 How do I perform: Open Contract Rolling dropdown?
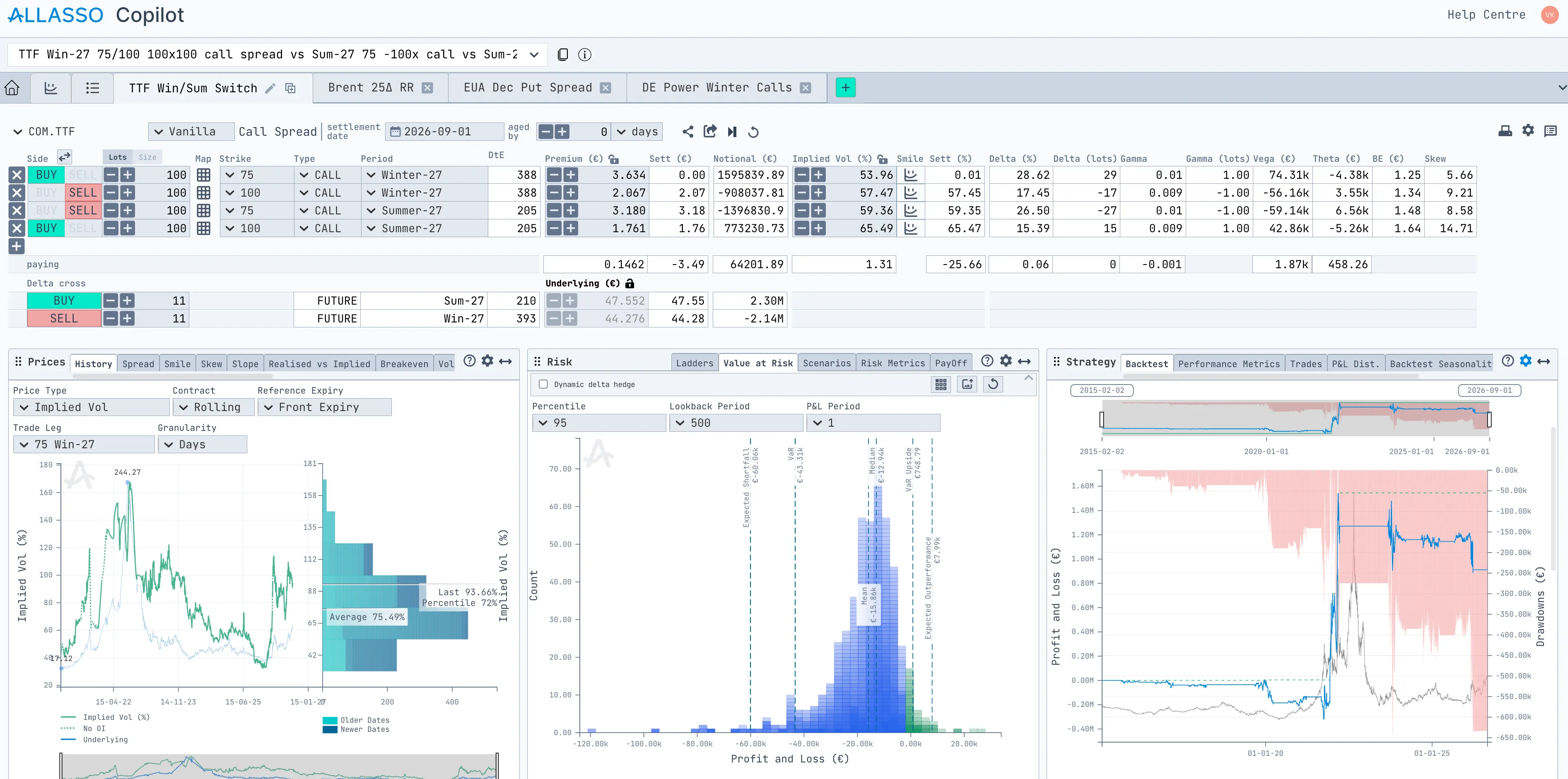214,407
